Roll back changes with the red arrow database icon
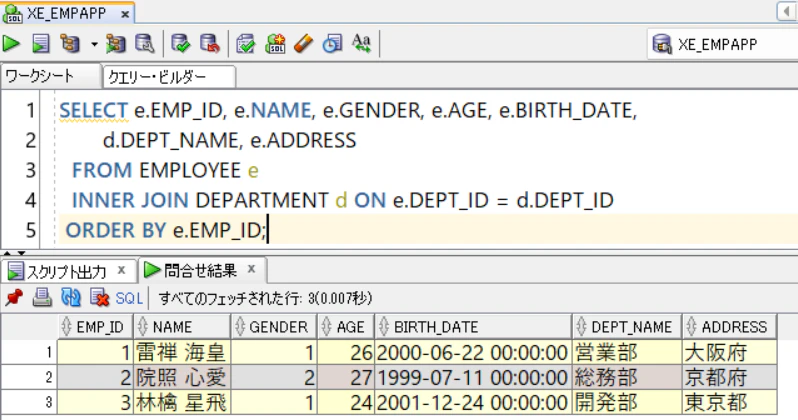 [x=210, y=44]
